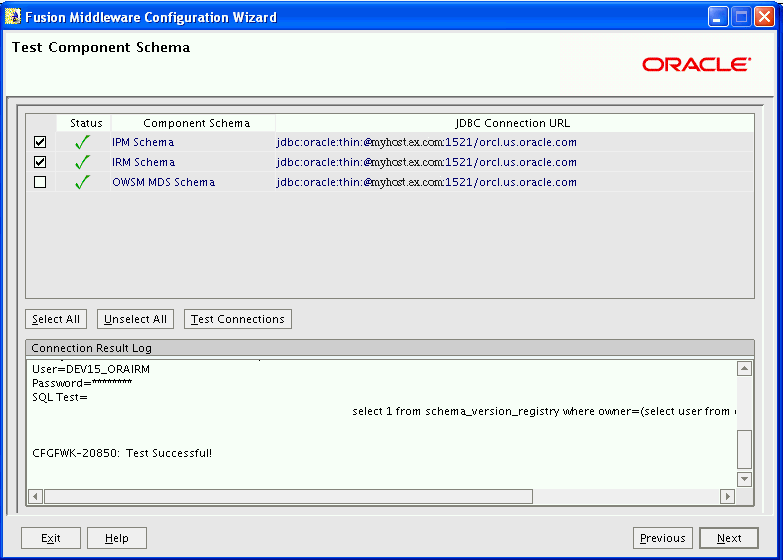Click the JDBC URL of OWSM MDS Schema
Image resolution: width=783 pixels, height=560 pixels.
point(426,182)
